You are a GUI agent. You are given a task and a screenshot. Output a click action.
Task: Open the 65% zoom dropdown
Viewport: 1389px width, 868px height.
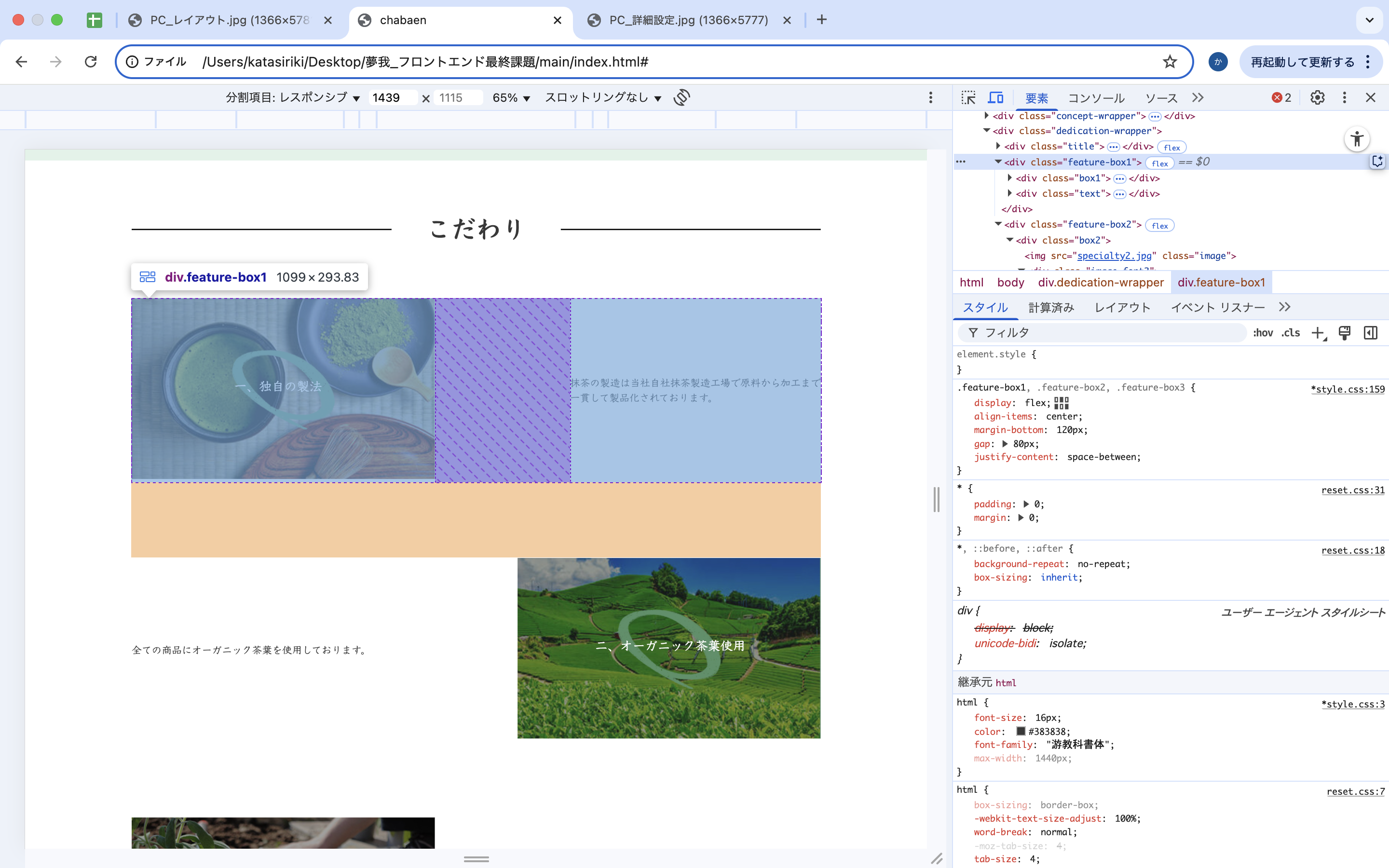511,98
